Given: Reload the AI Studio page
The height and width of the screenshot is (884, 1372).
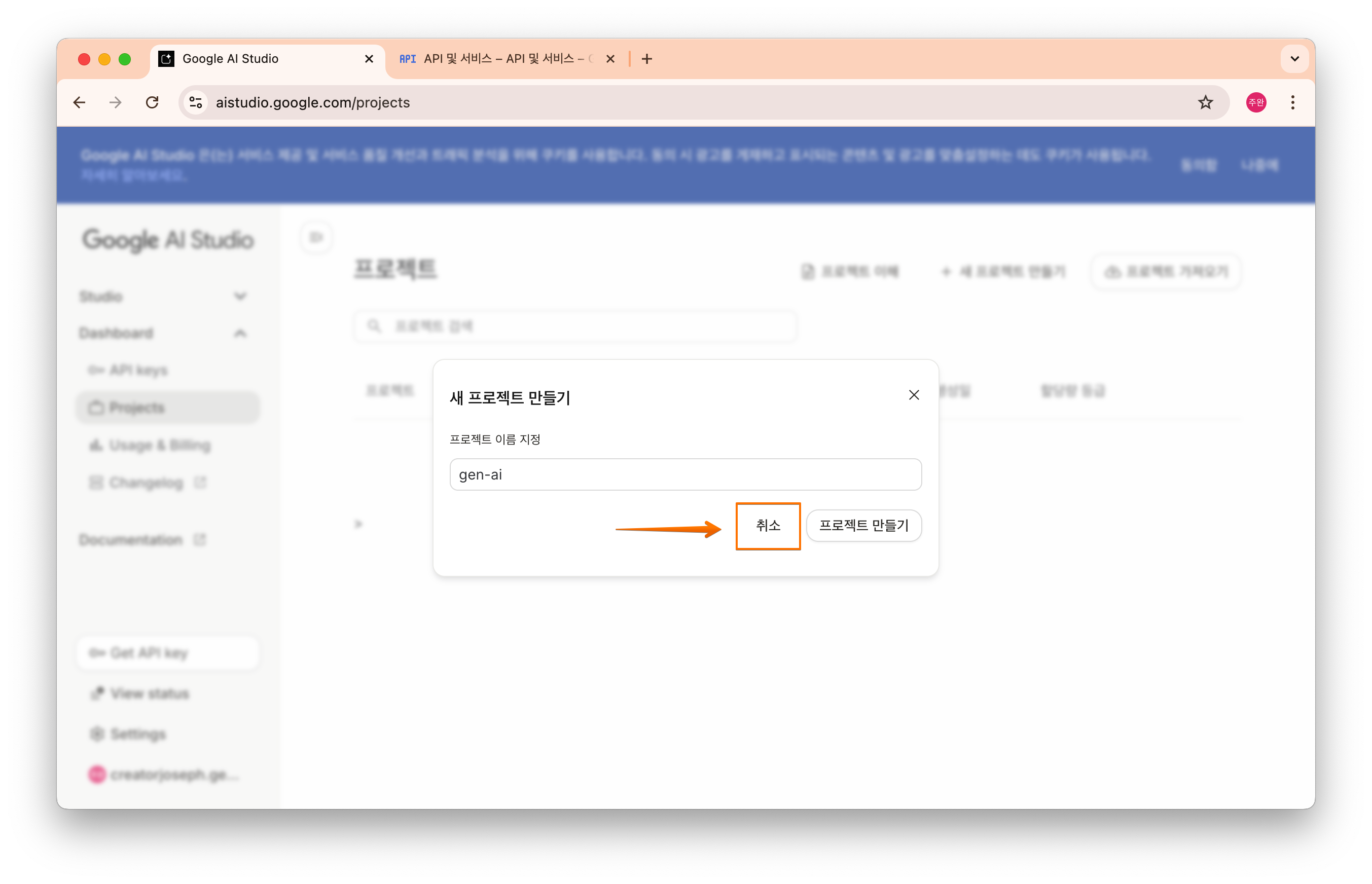Looking at the screenshot, I should [x=152, y=103].
